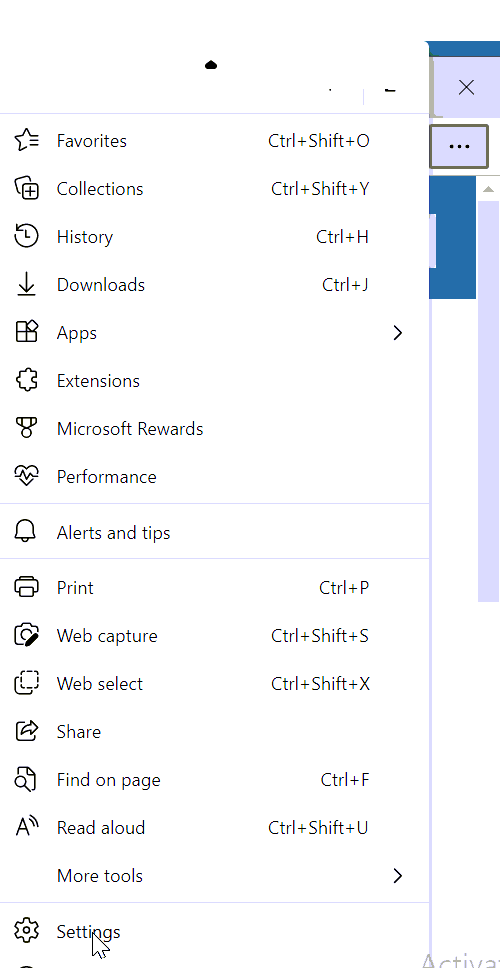Expand the More tools submenu arrow

coord(398,875)
